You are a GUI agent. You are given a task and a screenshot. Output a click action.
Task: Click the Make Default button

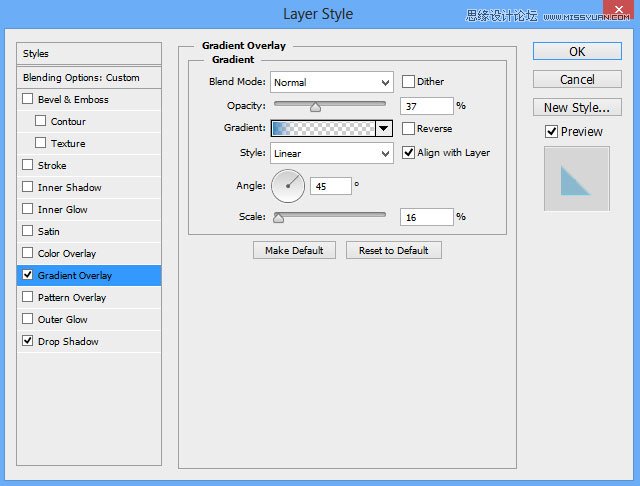[x=294, y=250]
